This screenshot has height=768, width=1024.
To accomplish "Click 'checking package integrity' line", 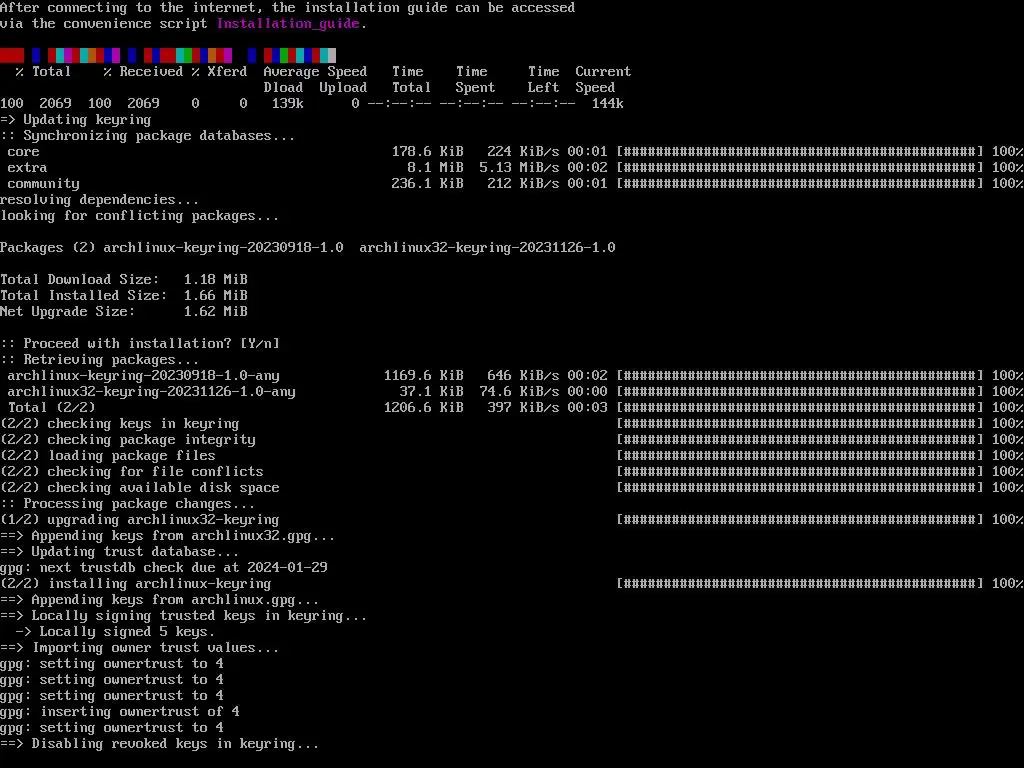I will pos(127,440).
